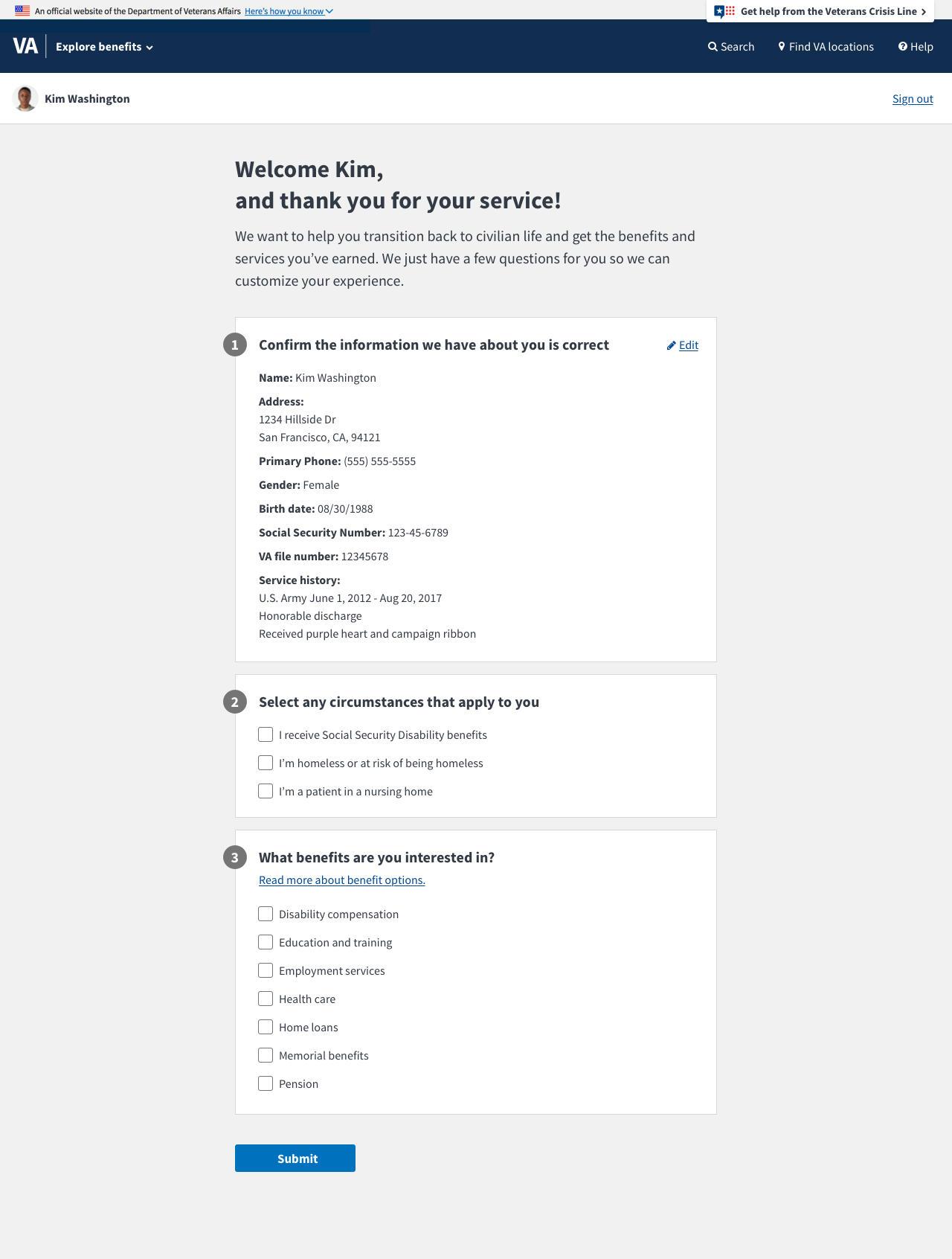Viewport: 952px width, 1259px height.
Task: Click the pencil Edit icon
Action: [x=672, y=345]
